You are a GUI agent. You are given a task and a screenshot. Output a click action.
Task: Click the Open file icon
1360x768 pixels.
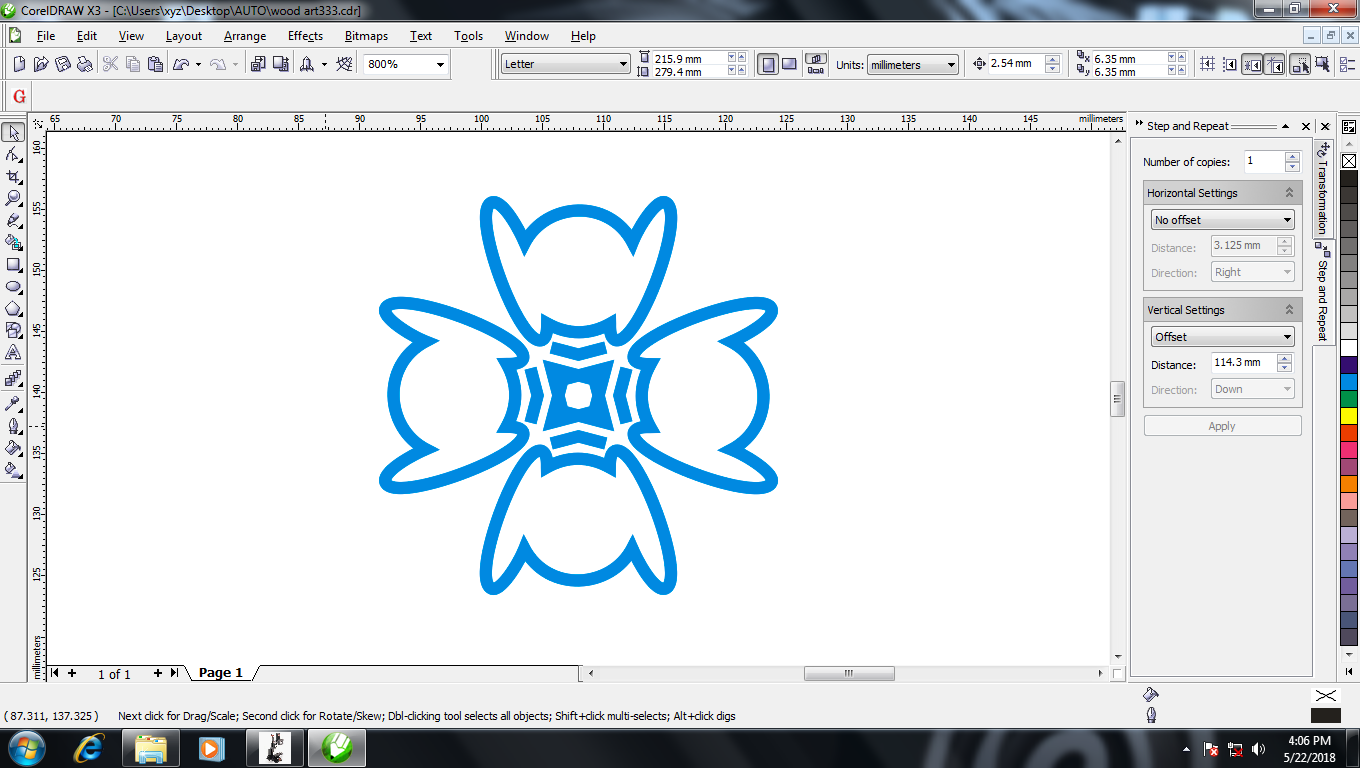click(x=41, y=64)
